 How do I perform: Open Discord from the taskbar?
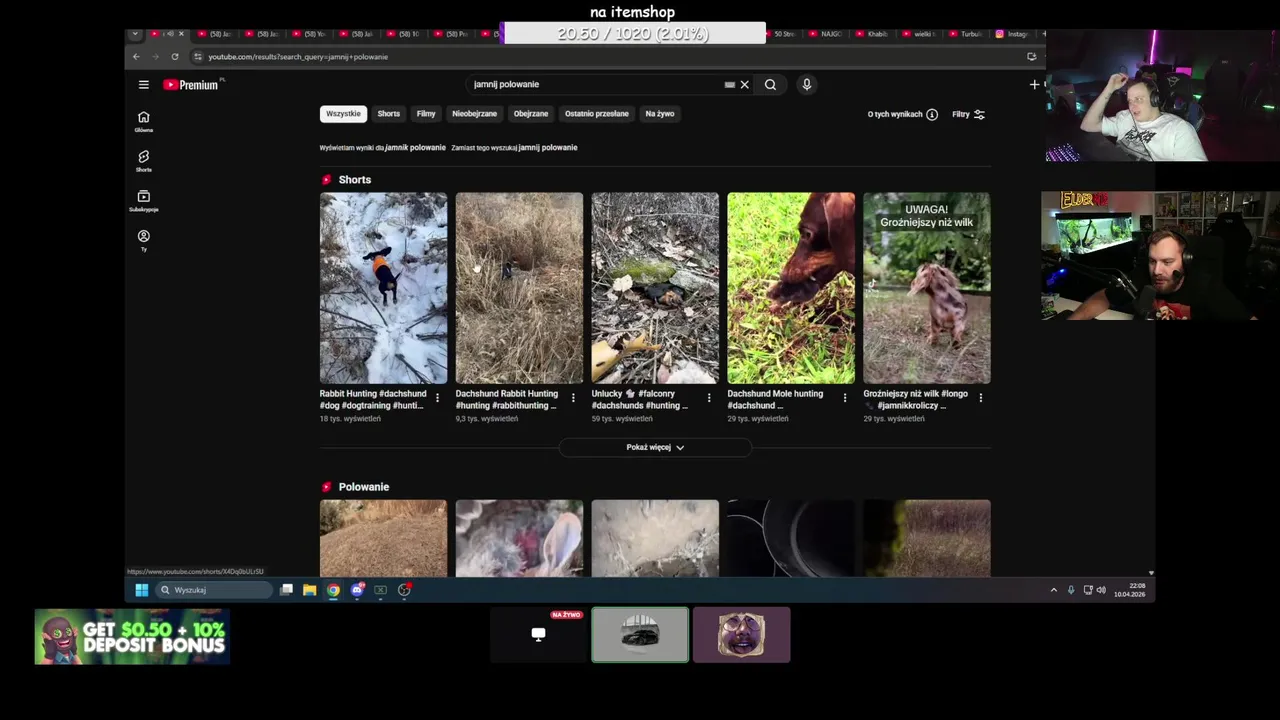[x=357, y=590]
